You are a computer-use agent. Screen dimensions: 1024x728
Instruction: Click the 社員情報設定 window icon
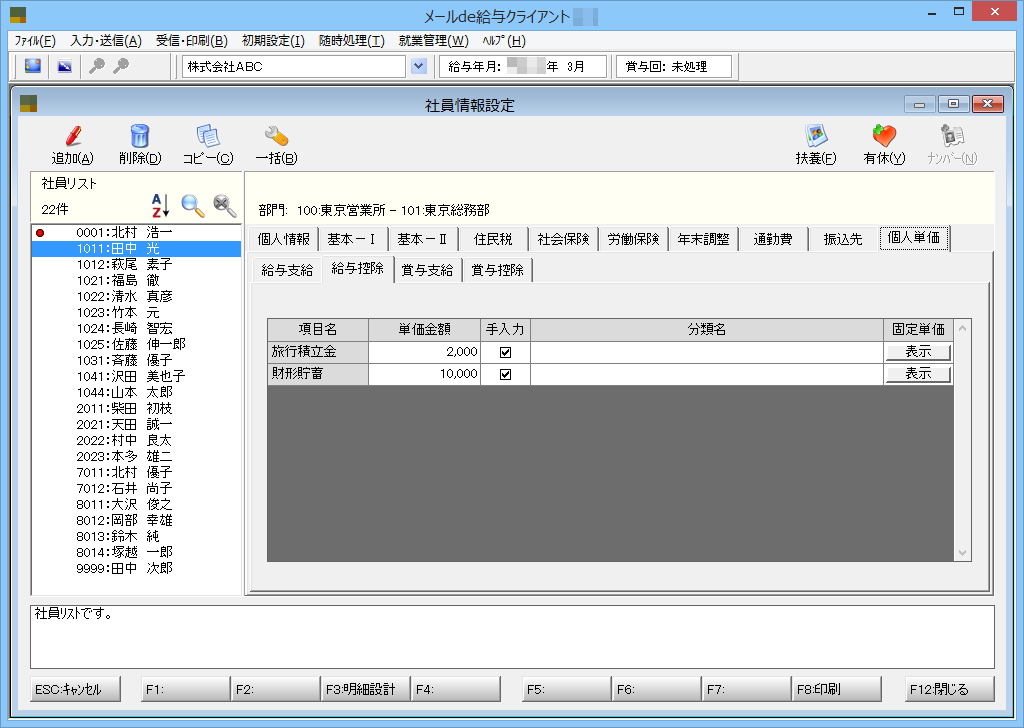tap(29, 103)
